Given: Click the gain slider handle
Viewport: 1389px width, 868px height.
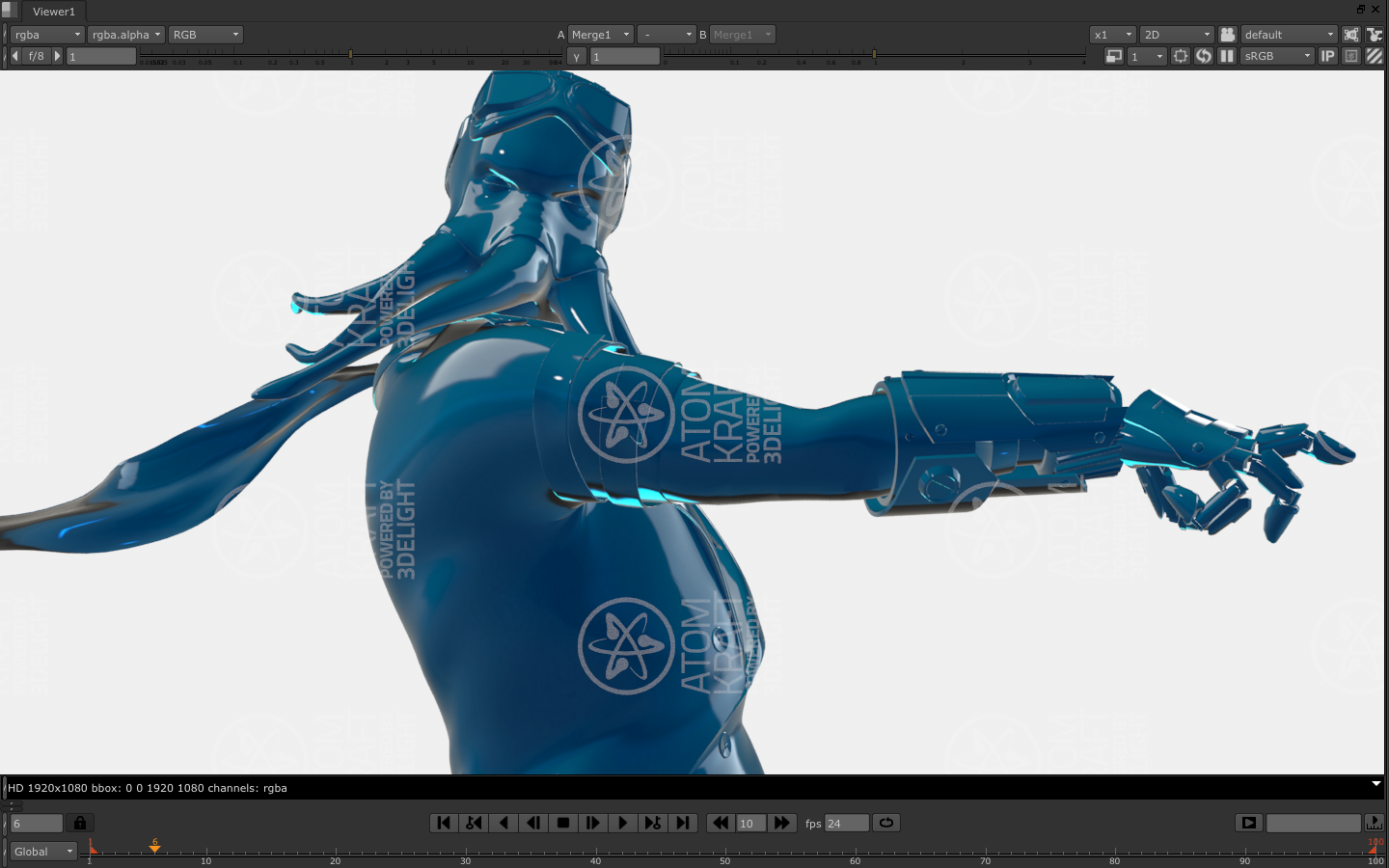Looking at the screenshot, I should pyautogui.click(x=350, y=54).
